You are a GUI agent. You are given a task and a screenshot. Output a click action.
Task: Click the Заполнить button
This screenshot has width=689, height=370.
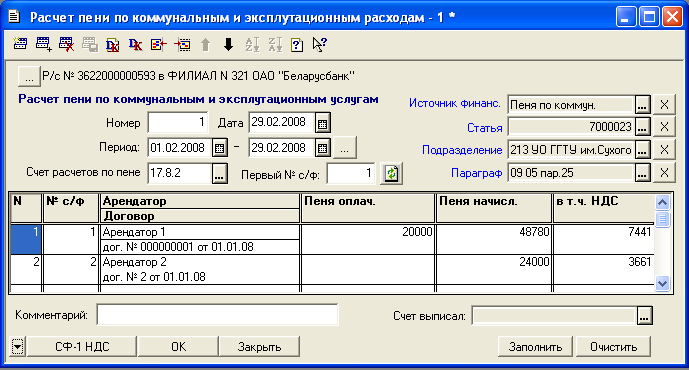click(535, 347)
